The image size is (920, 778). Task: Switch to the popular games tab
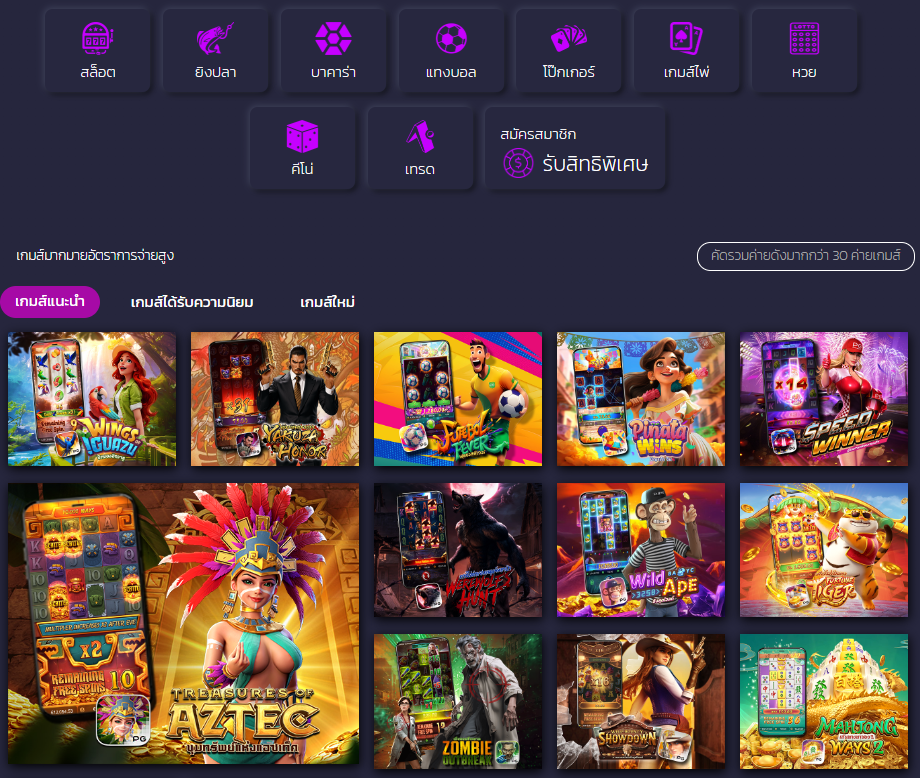pos(192,302)
